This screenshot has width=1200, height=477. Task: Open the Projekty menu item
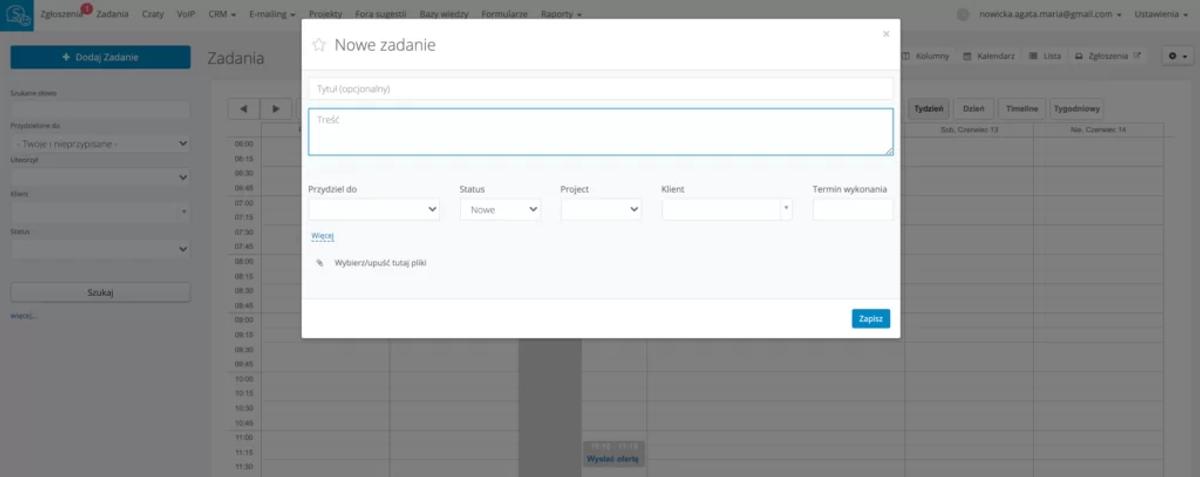tap(326, 15)
